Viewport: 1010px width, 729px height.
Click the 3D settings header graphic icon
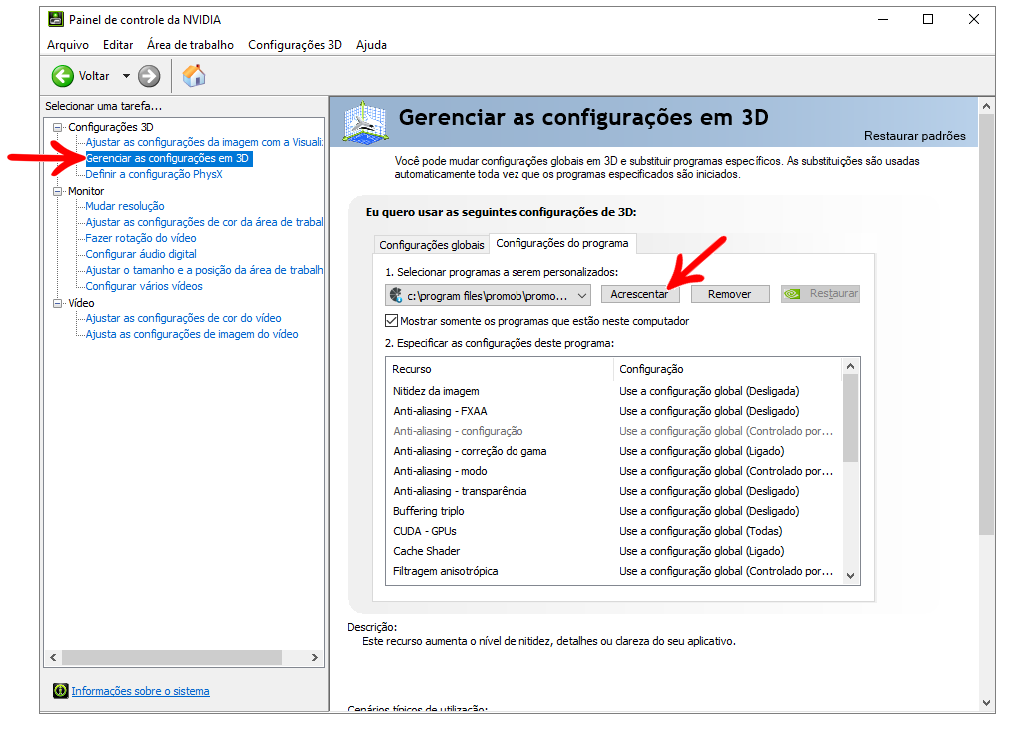coord(365,122)
